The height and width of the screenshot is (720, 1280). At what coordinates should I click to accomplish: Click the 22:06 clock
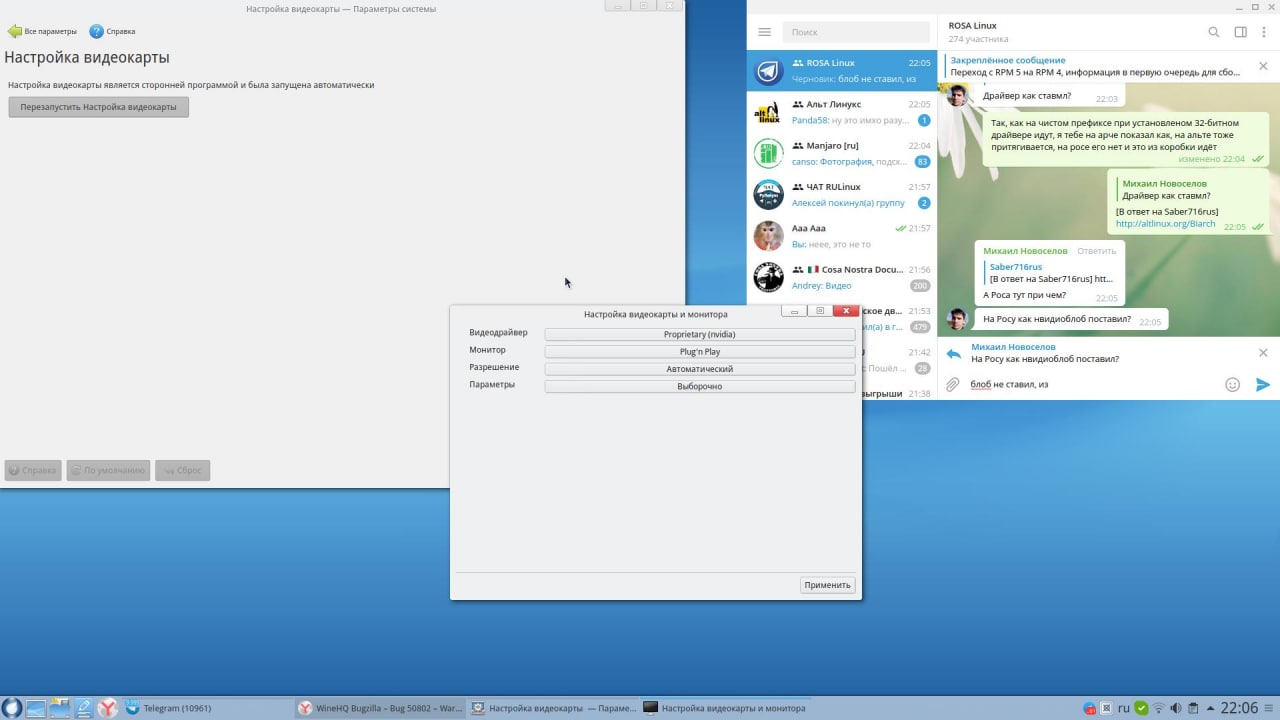coord(1238,708)
